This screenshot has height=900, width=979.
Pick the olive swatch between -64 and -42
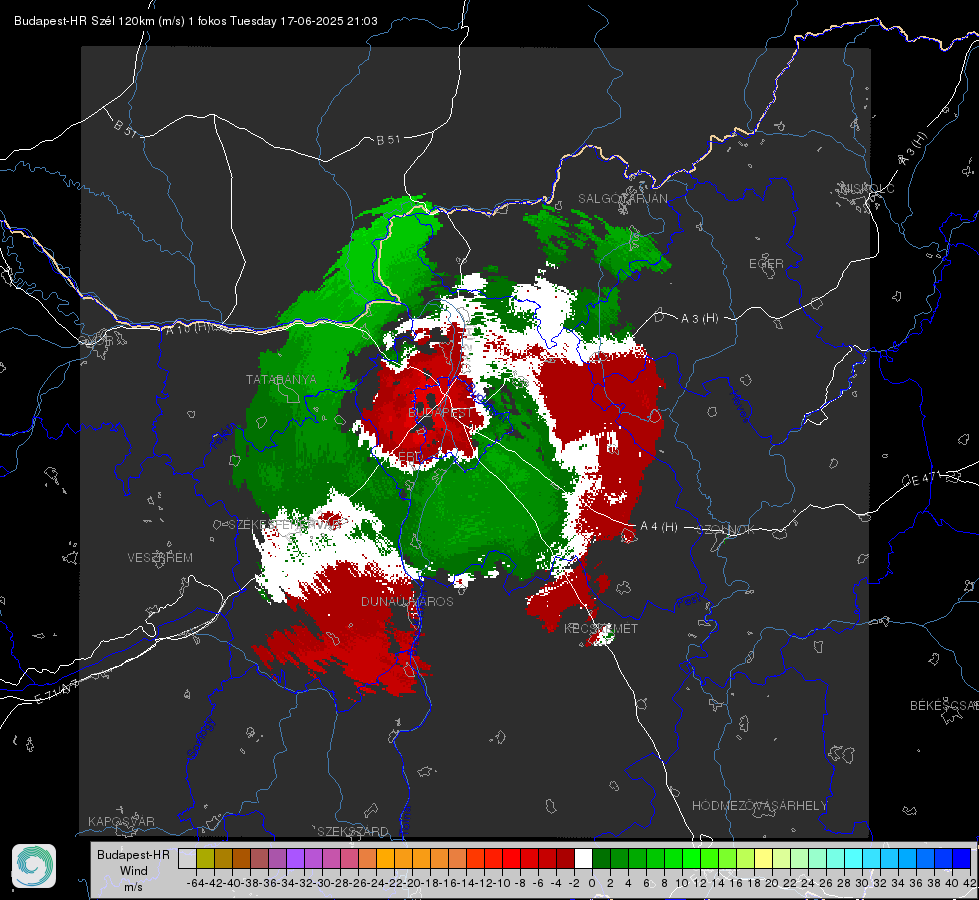click(x=205, y=858)
